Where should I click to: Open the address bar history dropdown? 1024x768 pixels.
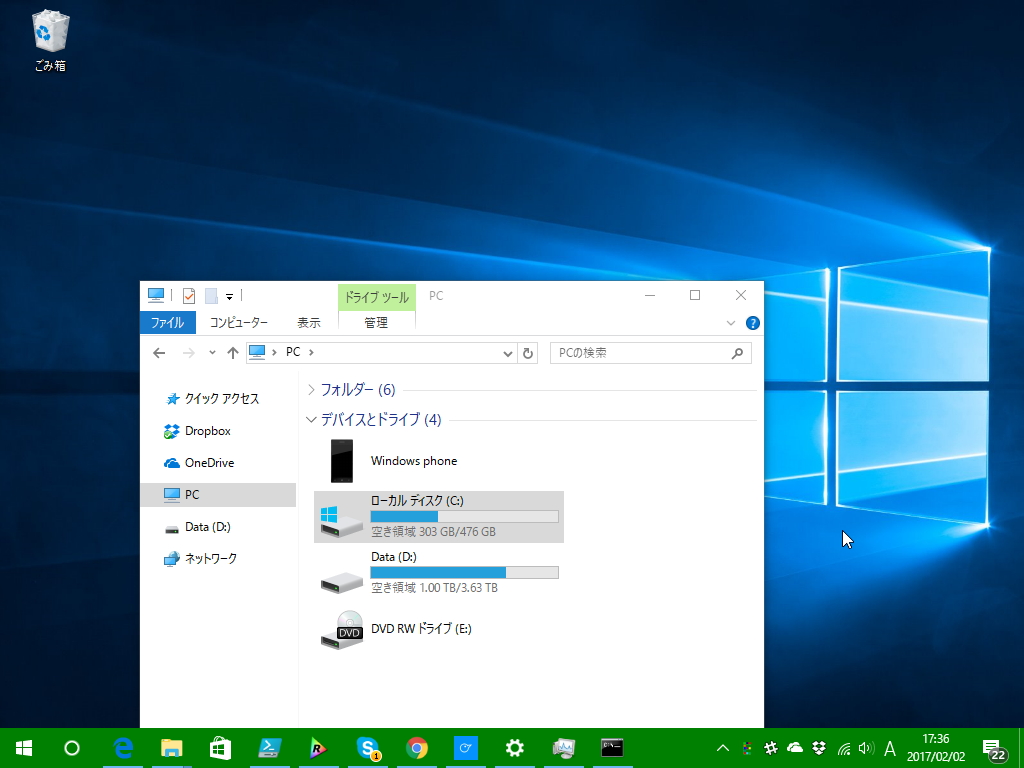pyautogui.click(x=507, y=353)
